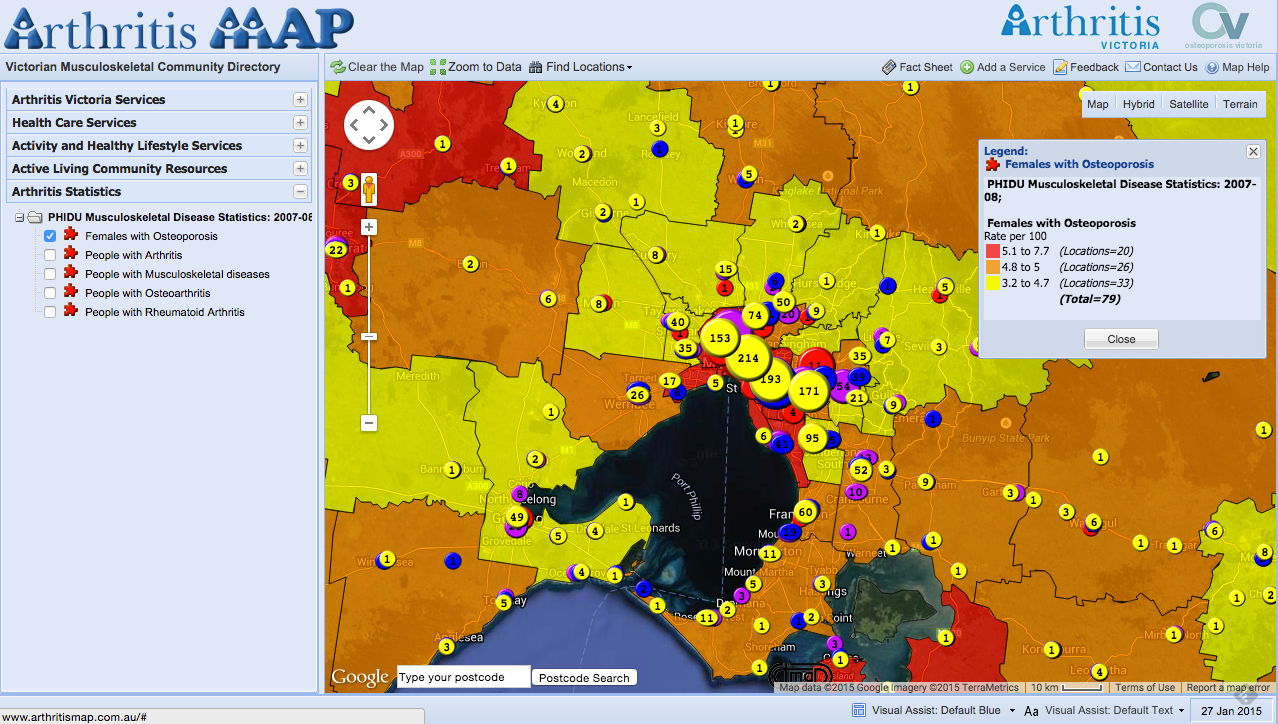
Task: Click the Type your postcode input field
Action: tap(463, 677)
